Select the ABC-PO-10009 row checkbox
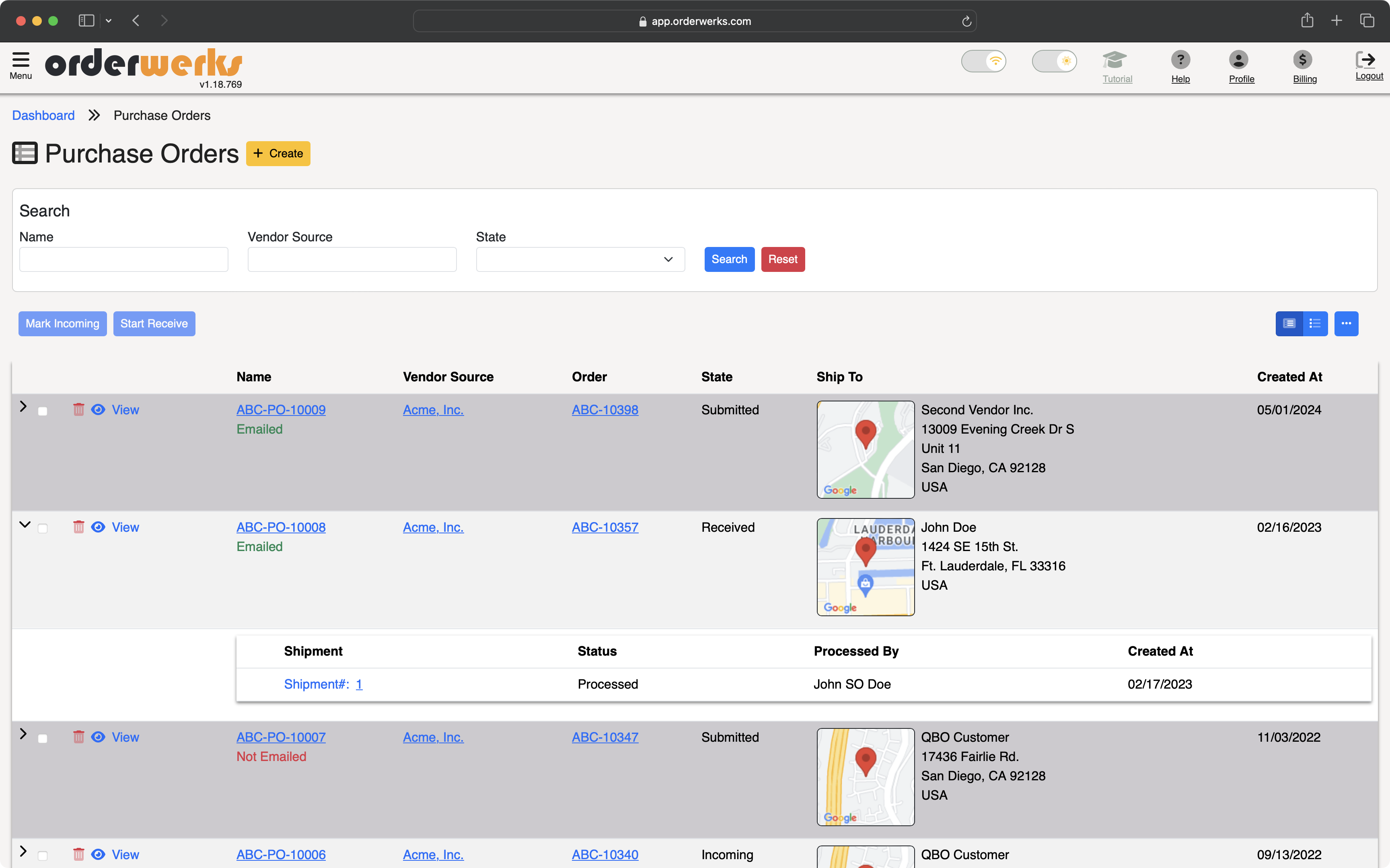 [x=43, y=411]
